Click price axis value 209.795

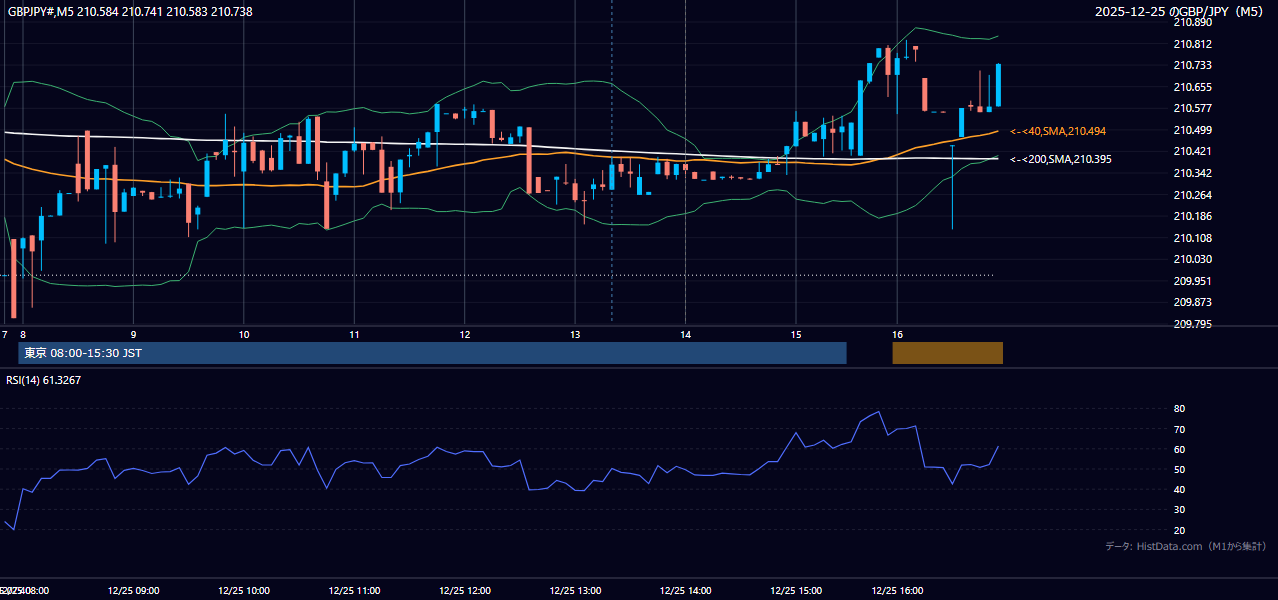pyautogui.click(x=1191, y=324)
